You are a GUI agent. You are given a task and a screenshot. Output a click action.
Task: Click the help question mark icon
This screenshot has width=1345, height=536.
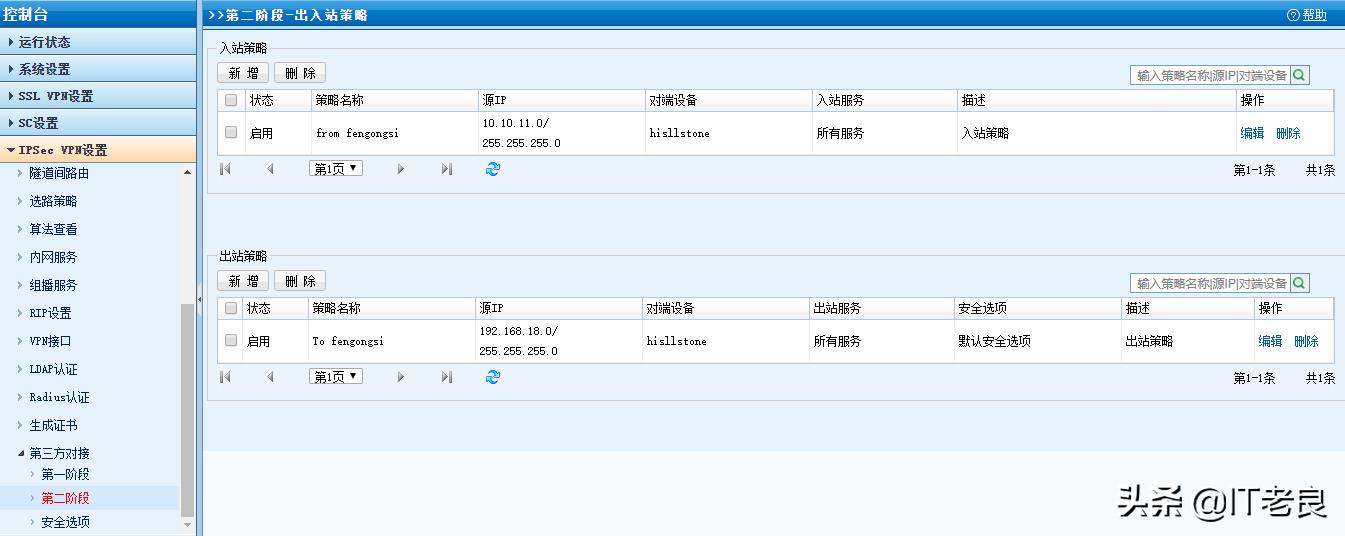click(x=1293, y=15)
